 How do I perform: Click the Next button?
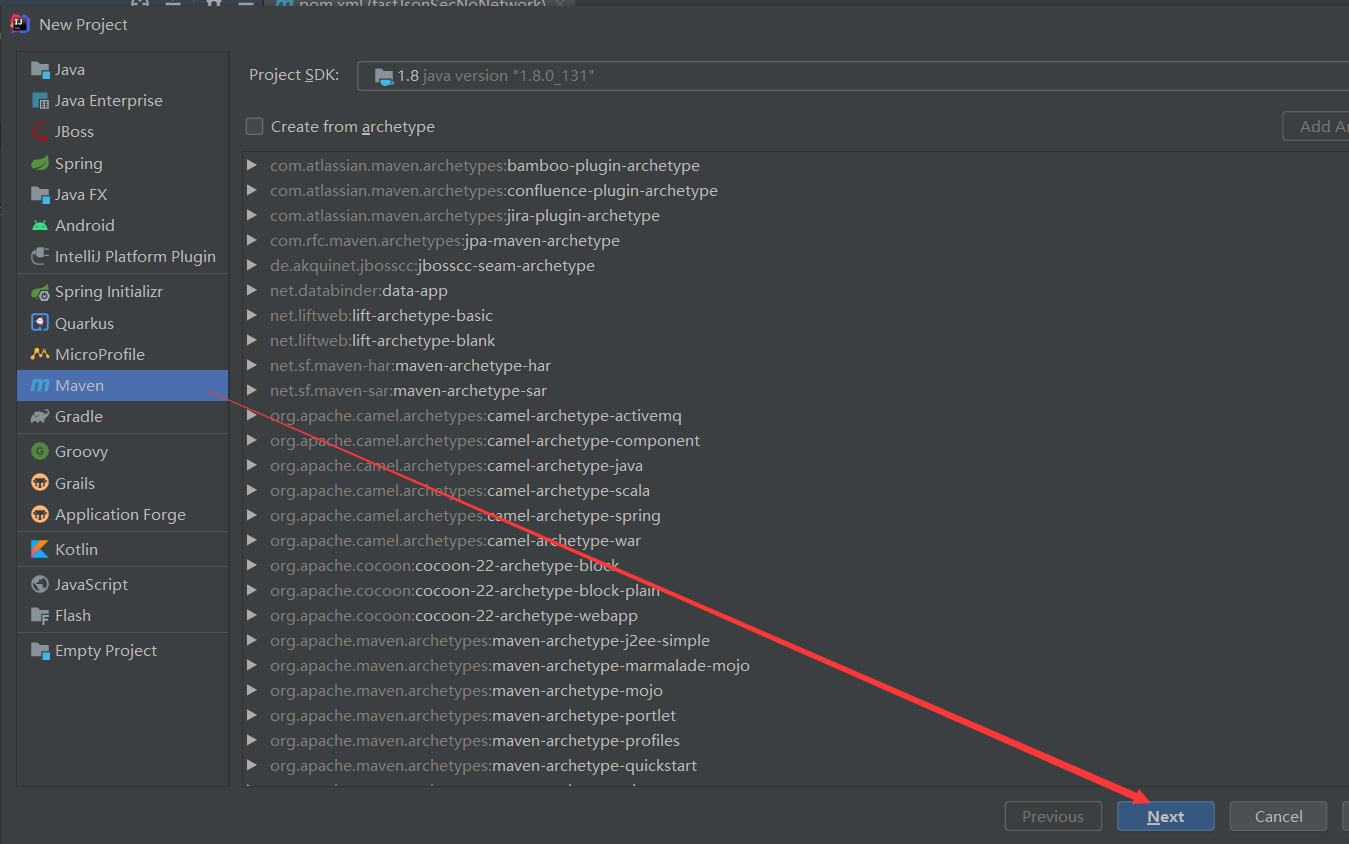tap(1165, 817)
